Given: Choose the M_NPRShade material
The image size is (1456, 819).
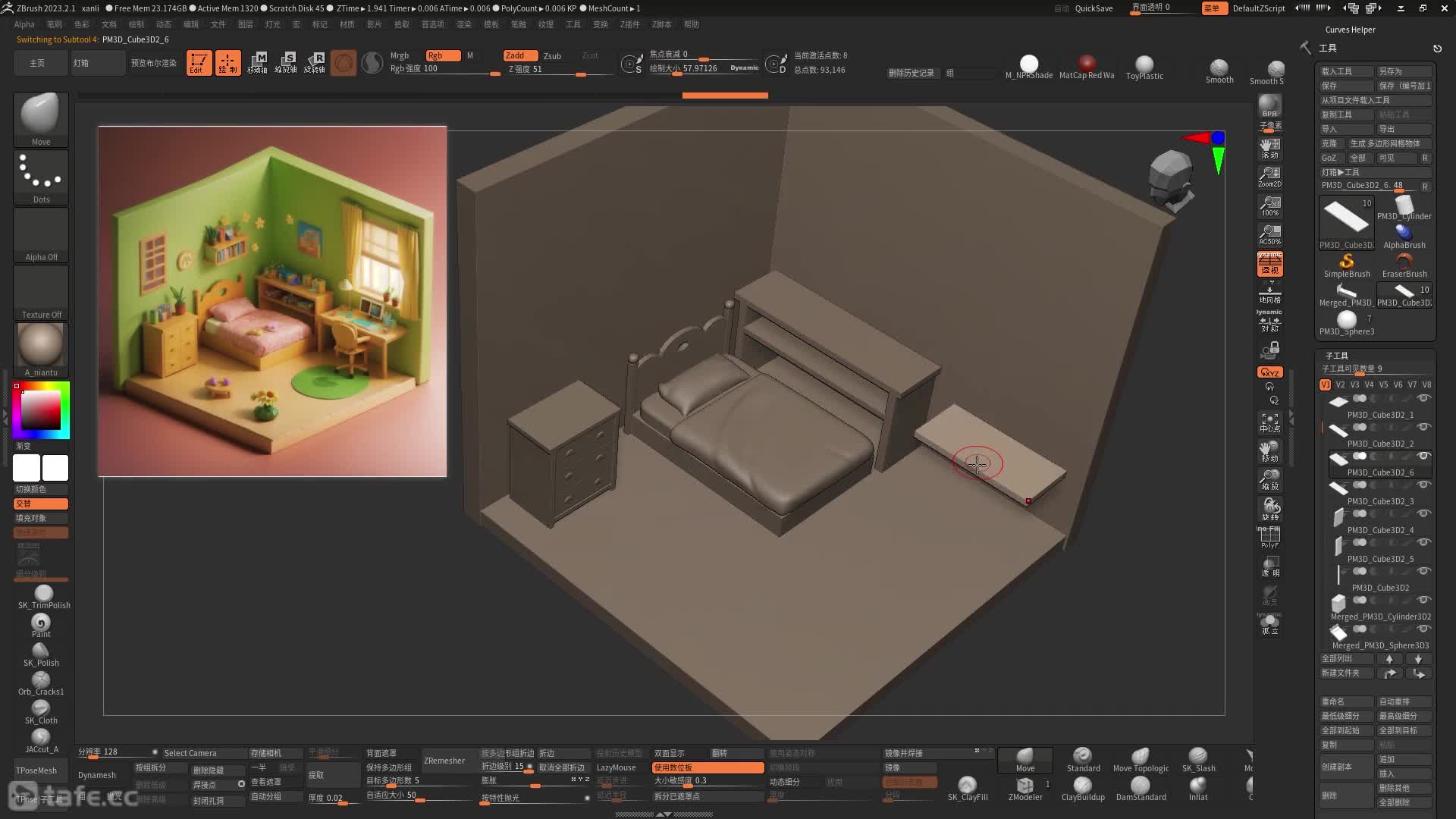Looking at the screenshot, I should (1029, 67).
